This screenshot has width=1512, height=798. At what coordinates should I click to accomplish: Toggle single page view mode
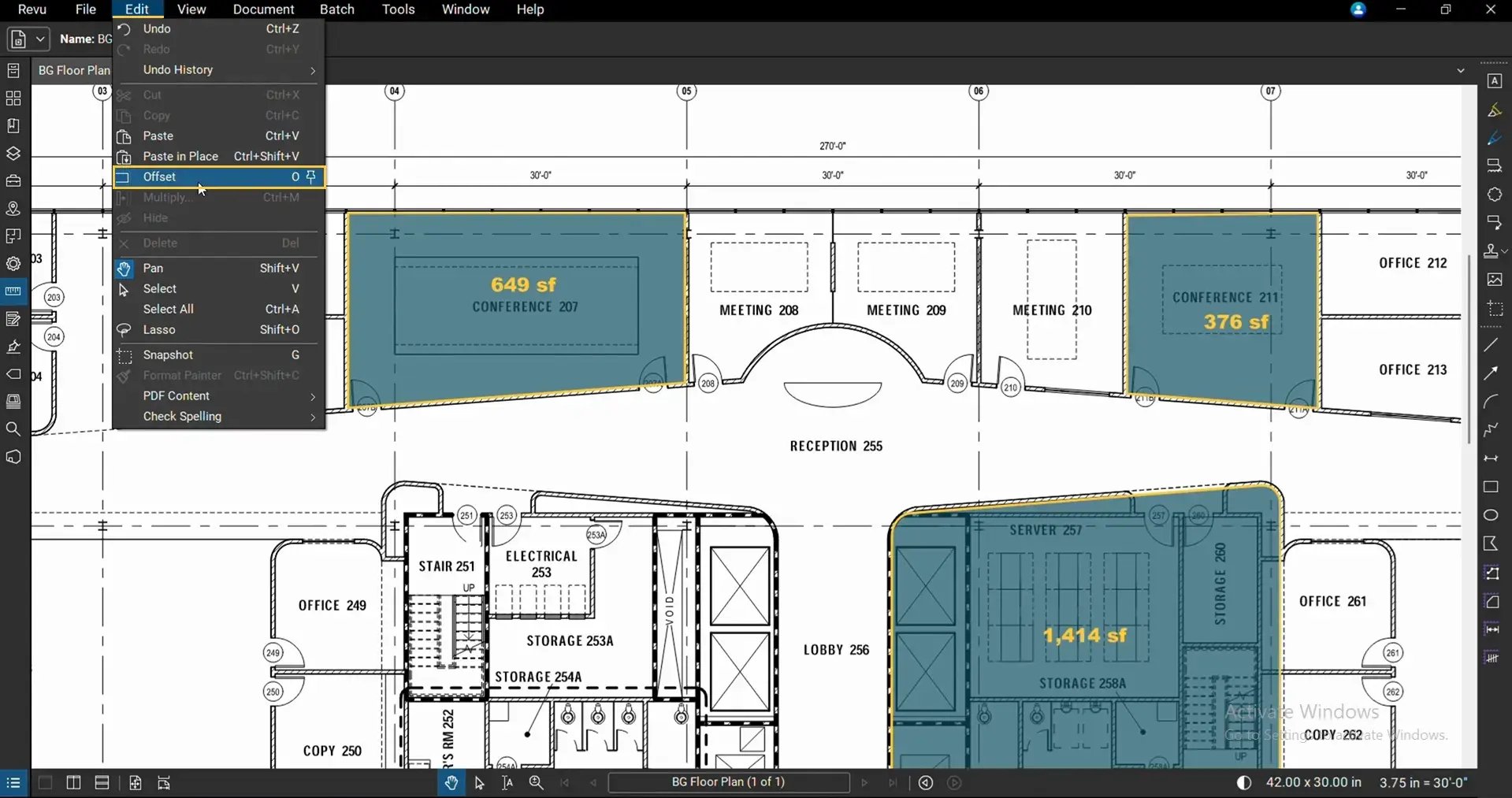click(45, 782)
